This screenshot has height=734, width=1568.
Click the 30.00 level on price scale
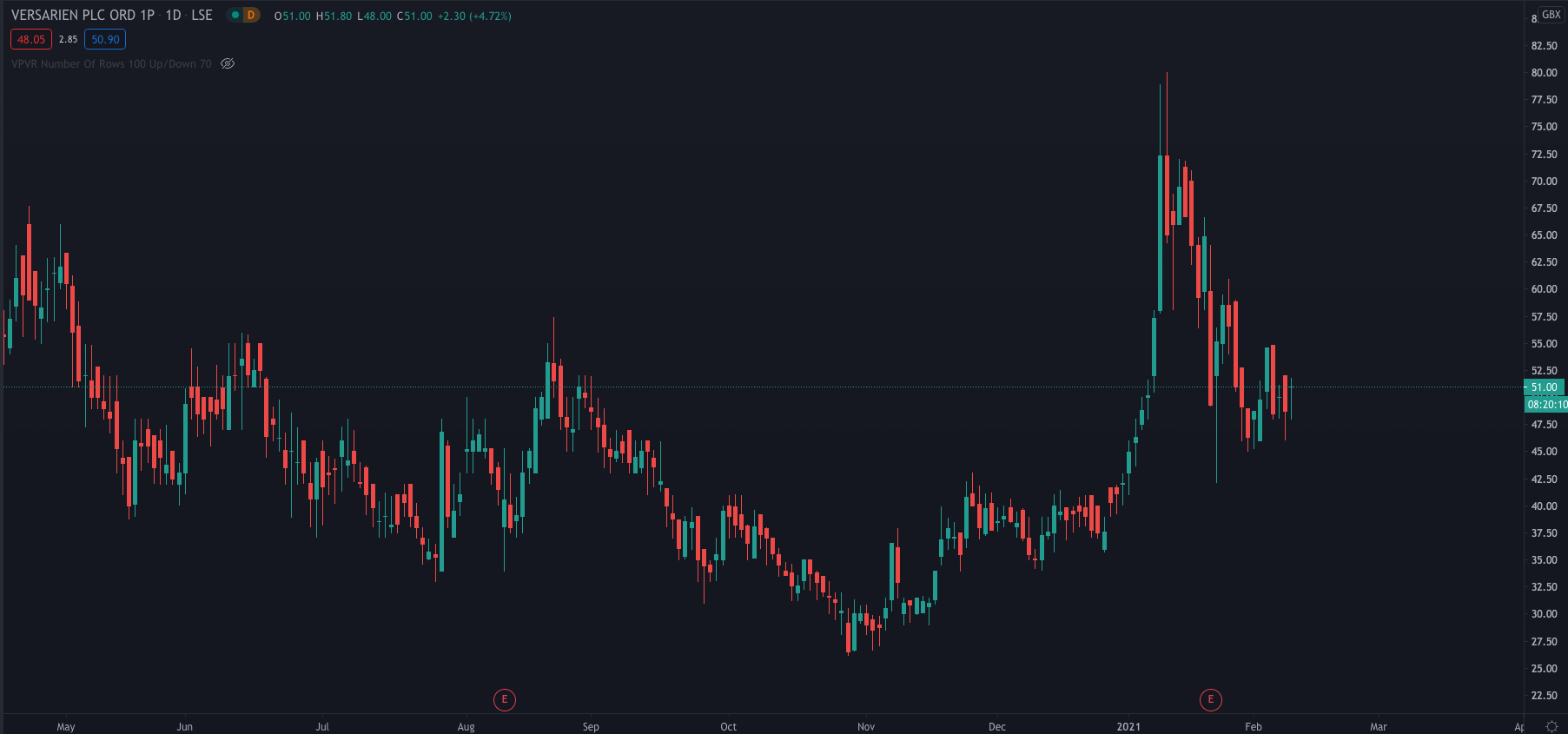[1544, 614]
